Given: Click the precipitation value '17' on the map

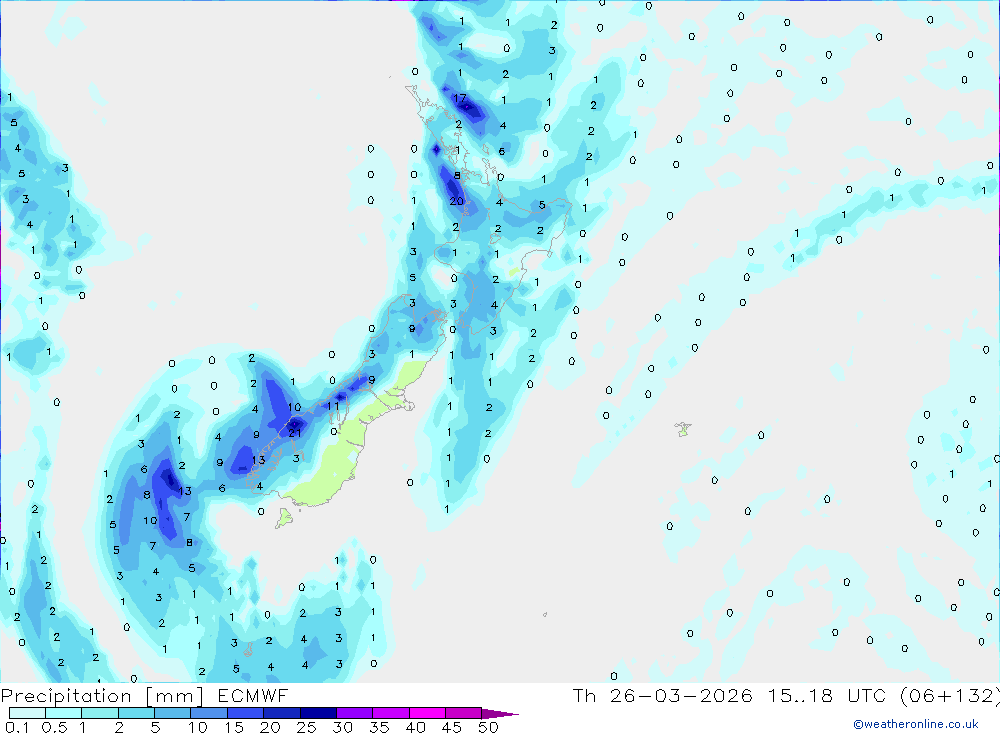Looking at the screenshot, I should [x=460, y=98].
